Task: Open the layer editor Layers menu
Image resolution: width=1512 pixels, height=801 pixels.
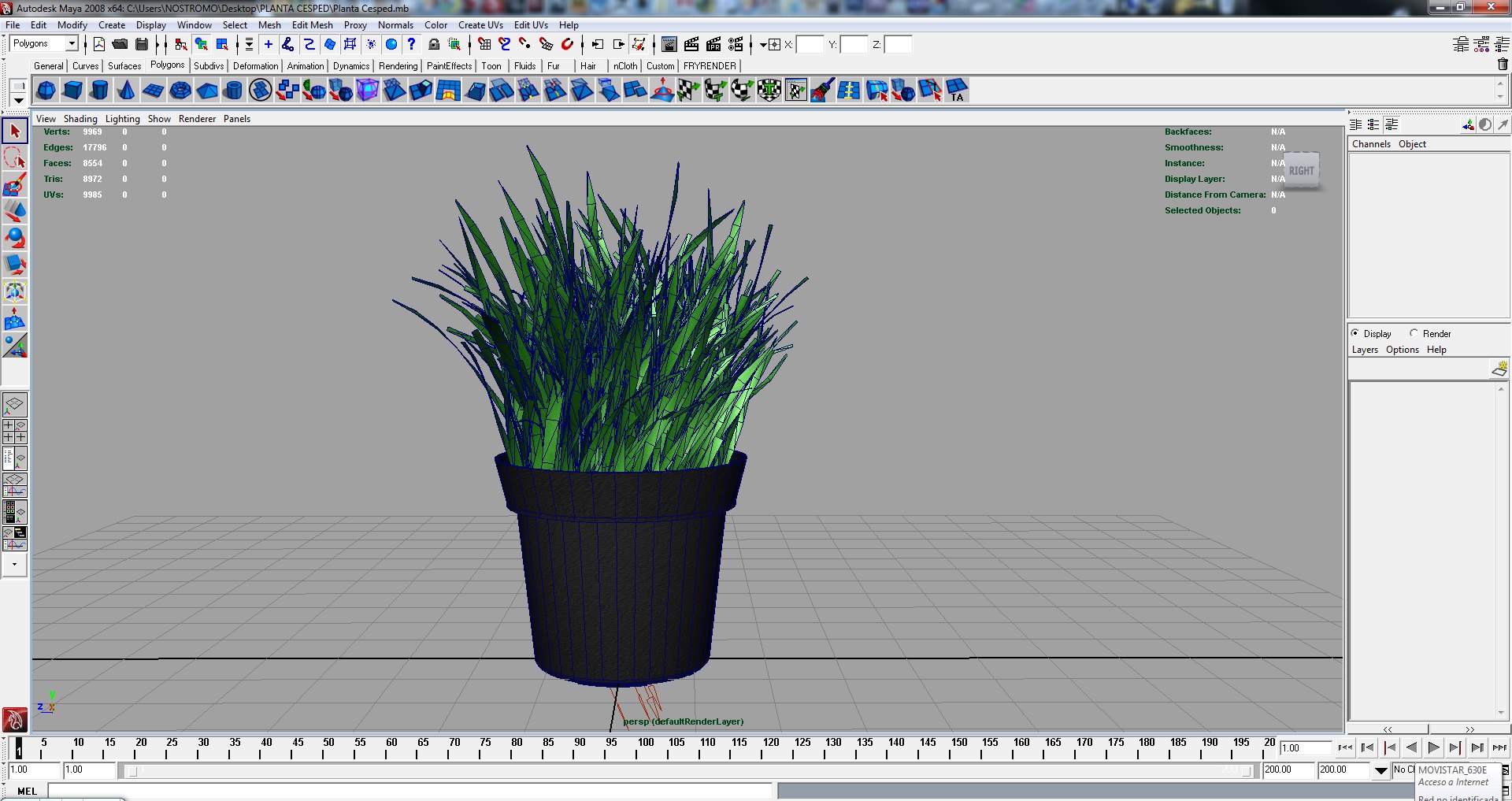Action: (1365, 350)
